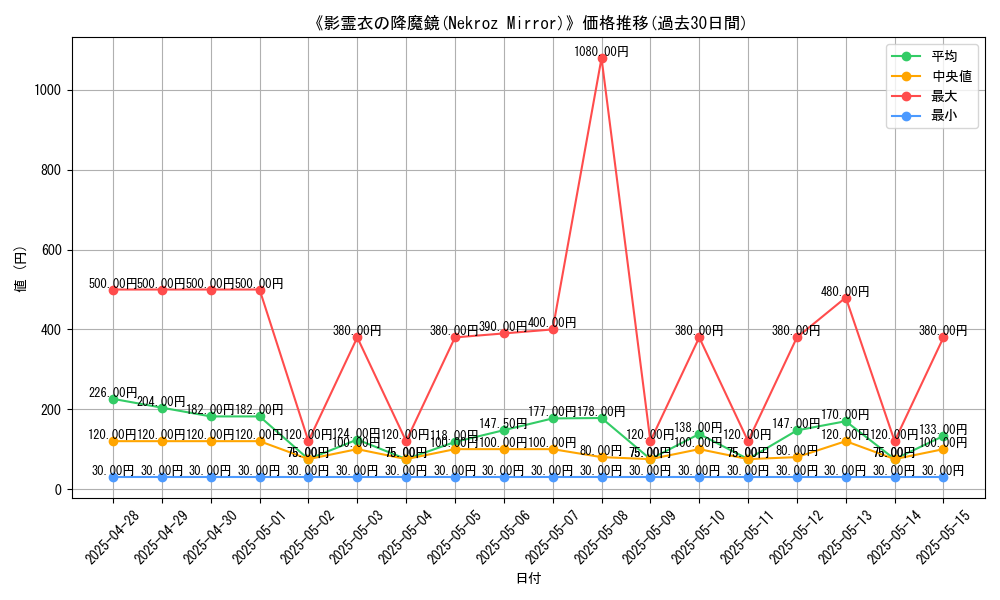Image resolution: width=1000 pixels, height=600 pixels.
Task: Click the x-axis label 日付
Action: pos(529,578)
